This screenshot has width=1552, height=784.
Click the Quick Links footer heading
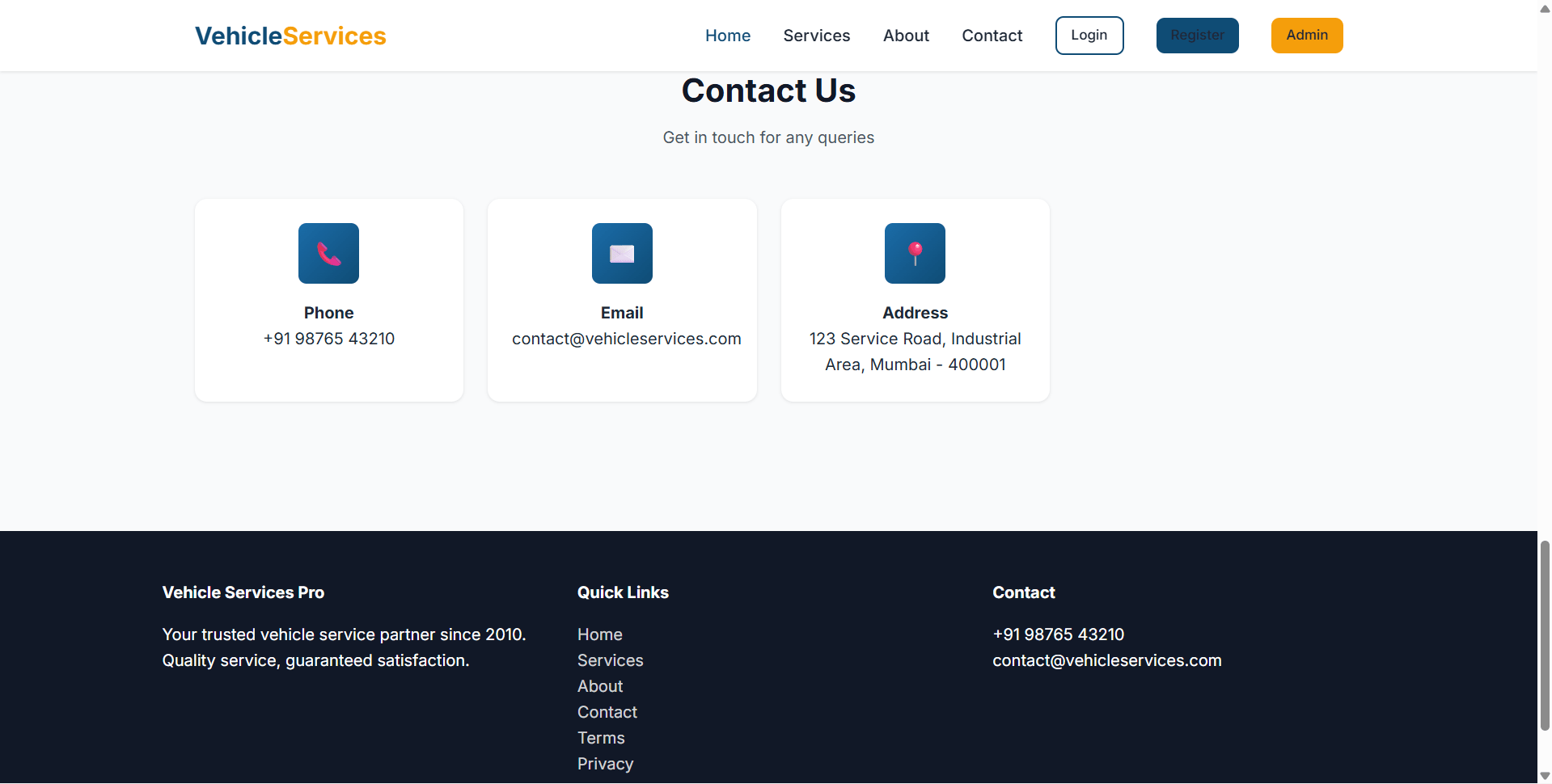pyautogui.click(x=623, y=592)
